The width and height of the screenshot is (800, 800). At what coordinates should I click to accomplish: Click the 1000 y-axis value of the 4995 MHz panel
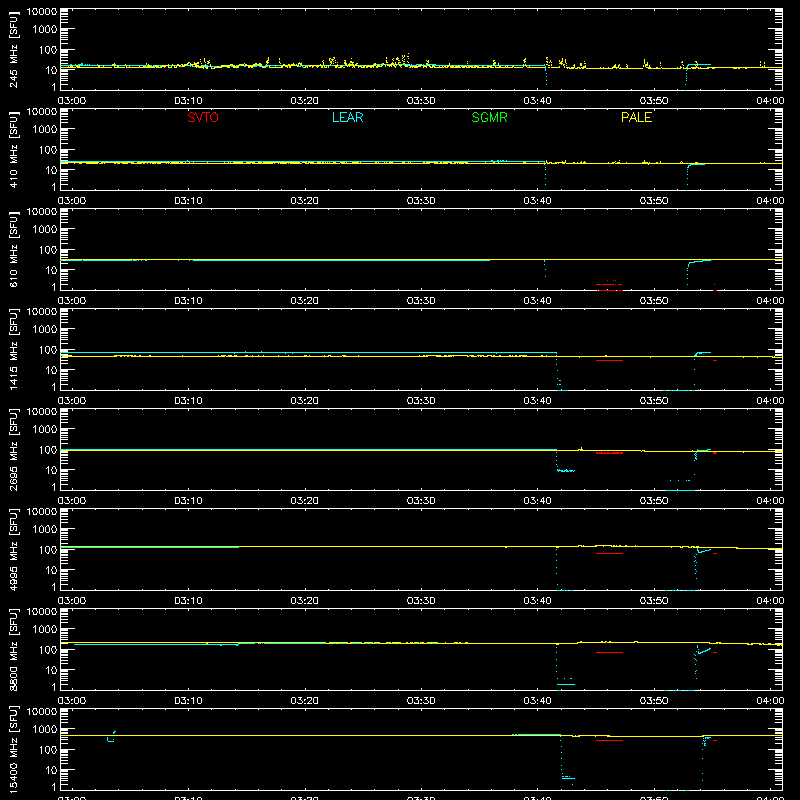(x=45, y=530)
